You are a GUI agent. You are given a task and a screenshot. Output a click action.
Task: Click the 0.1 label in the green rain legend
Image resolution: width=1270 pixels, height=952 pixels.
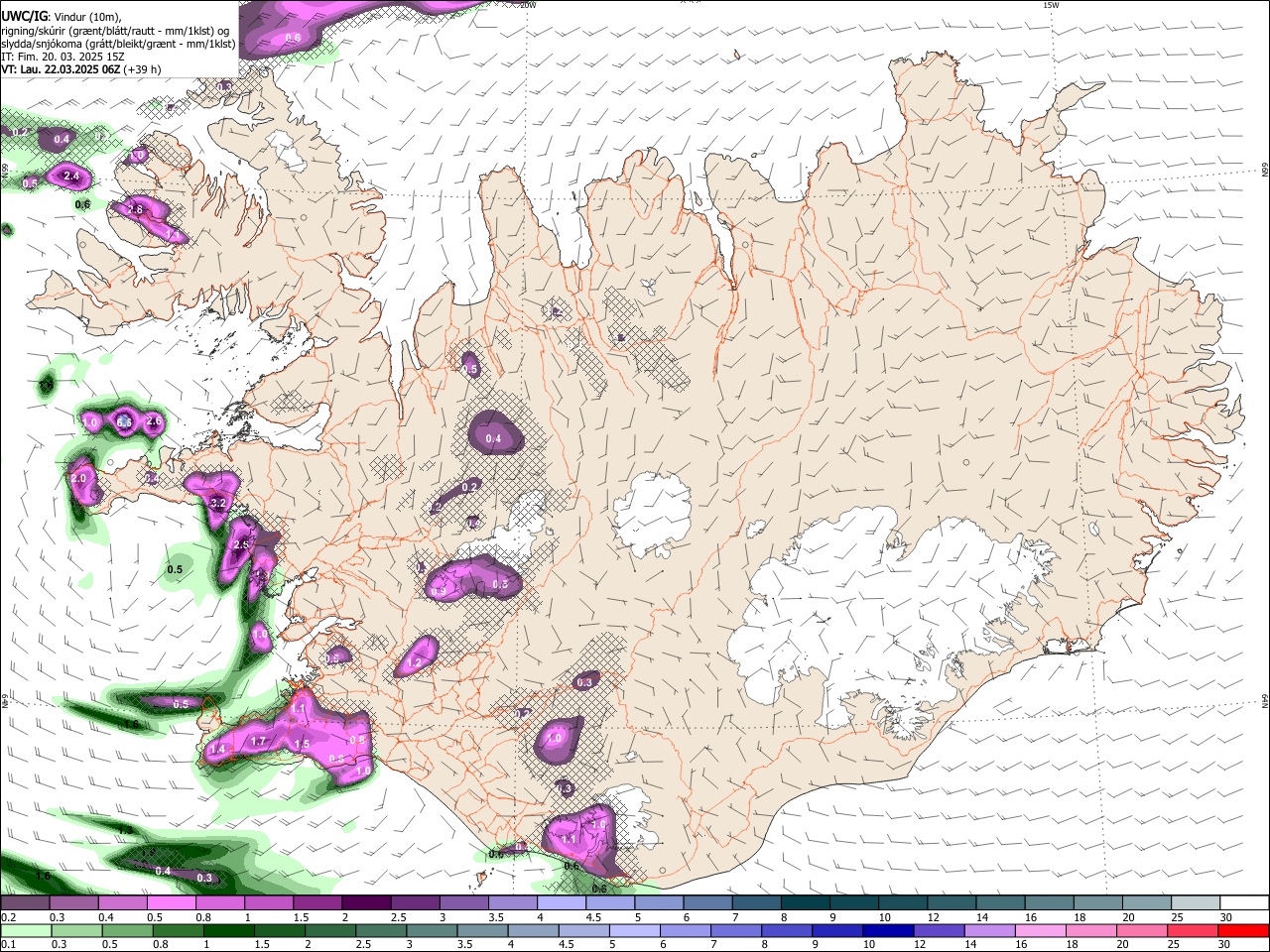(x=8, y=945)
